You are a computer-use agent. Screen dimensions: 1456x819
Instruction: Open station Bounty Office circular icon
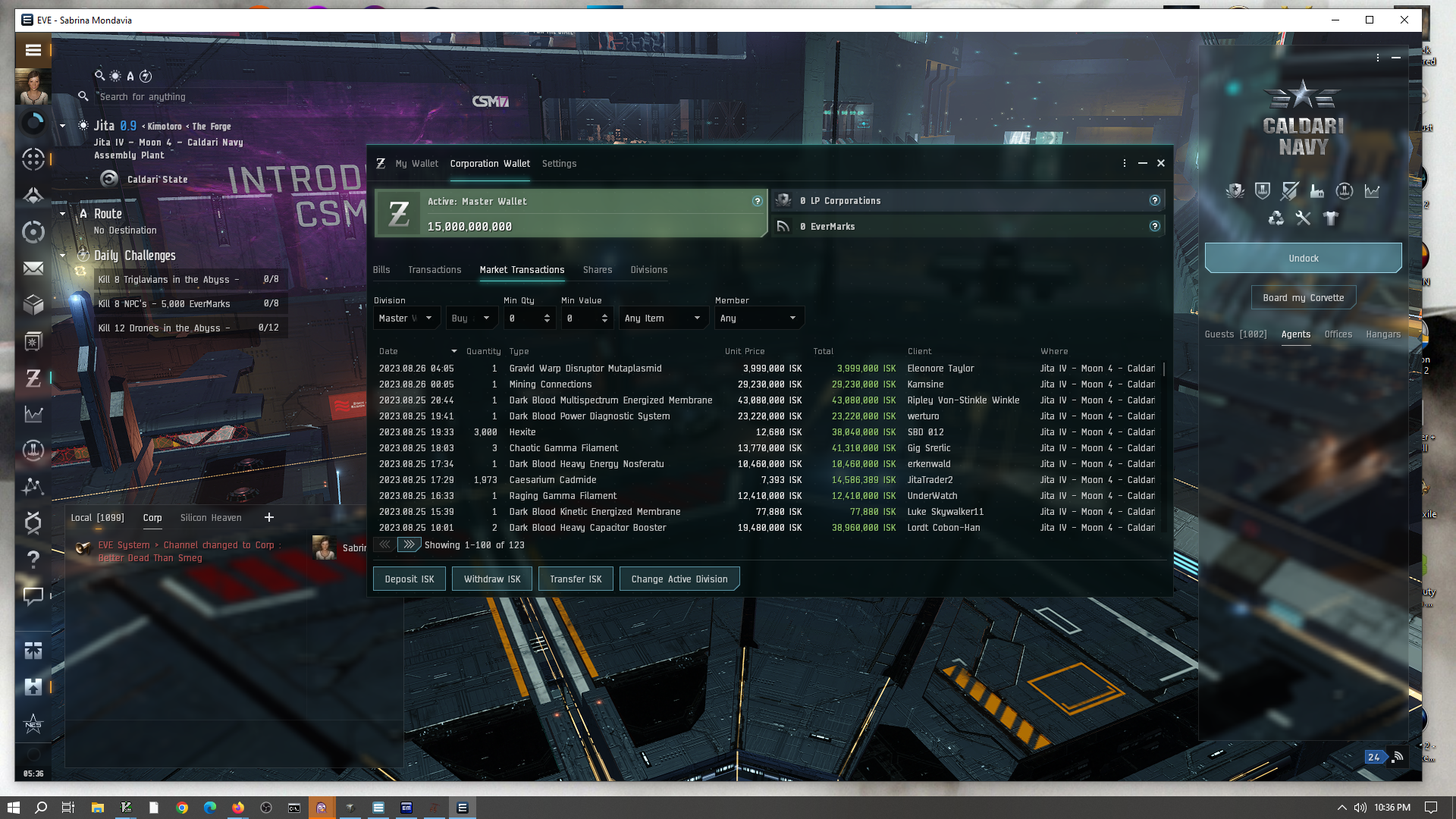tap(1345, 191)
